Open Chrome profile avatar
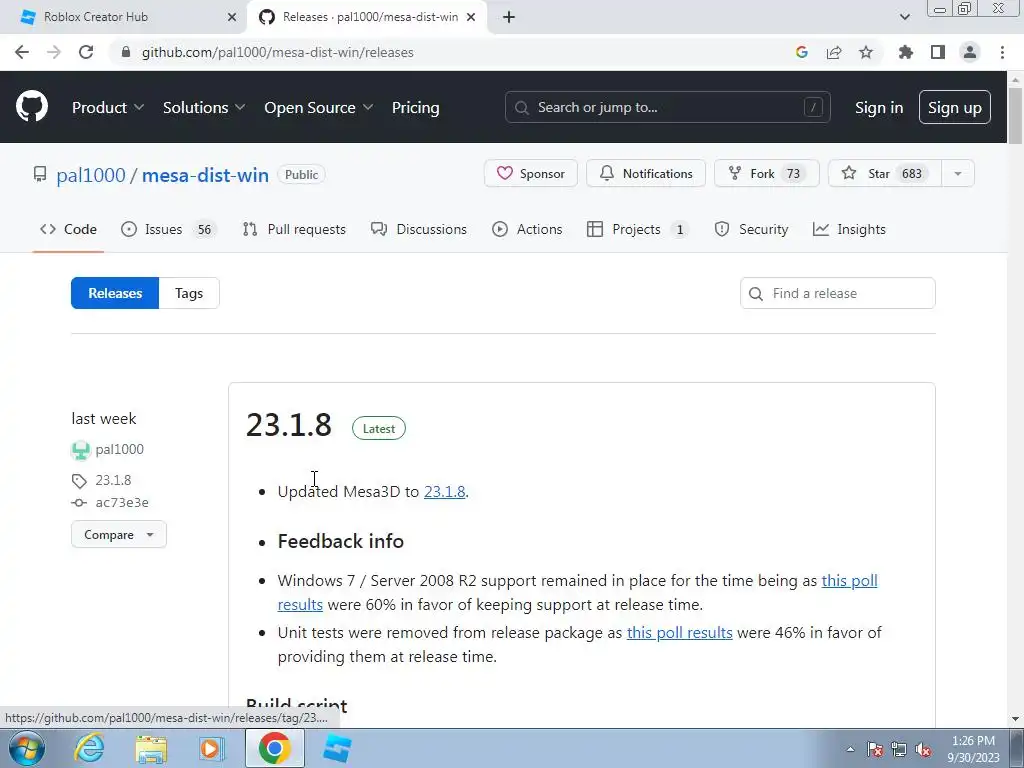Viewport: 1024px width, 768px height. 970,52
